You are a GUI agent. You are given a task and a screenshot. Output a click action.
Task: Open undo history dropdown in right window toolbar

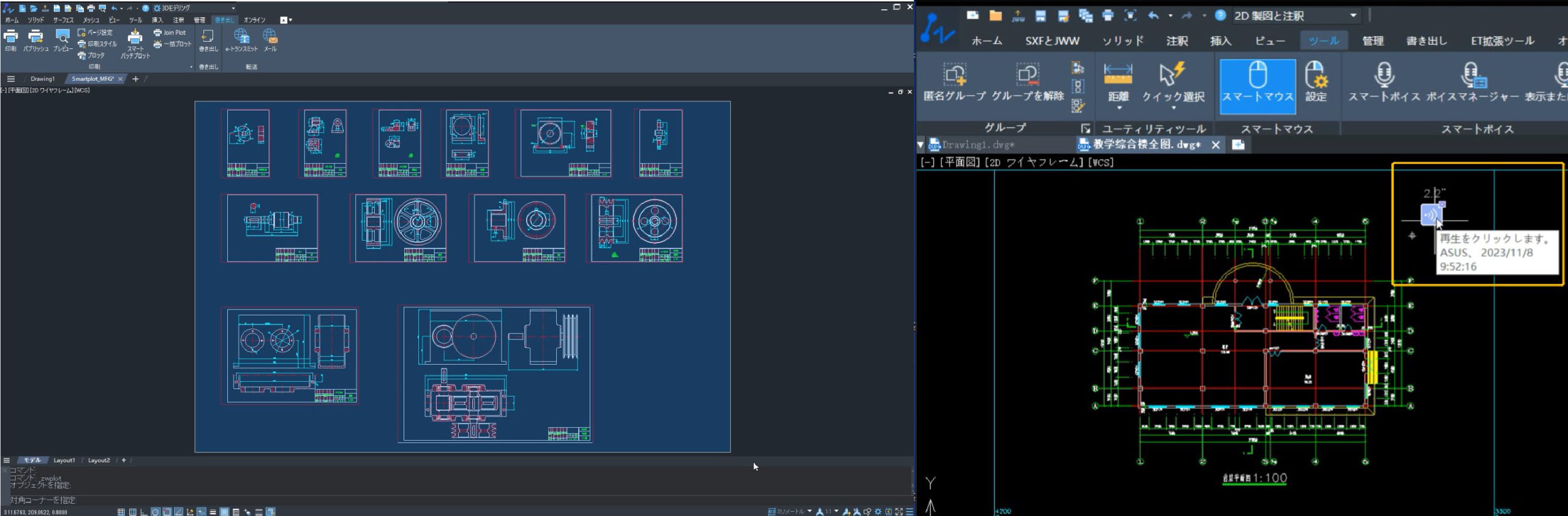pos(1170,15)
